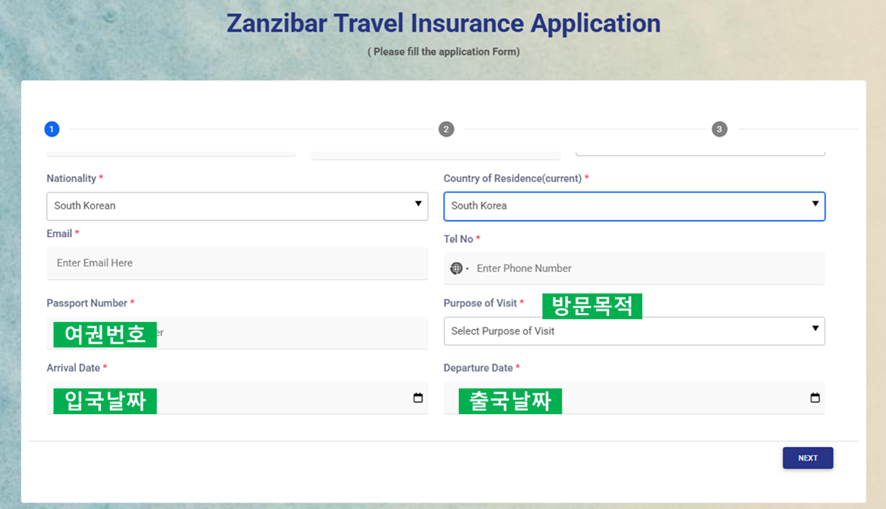Go to step 1 in the progress indicator
The width and height of the screenshot is (886, 509).
(x=51, y=129)
